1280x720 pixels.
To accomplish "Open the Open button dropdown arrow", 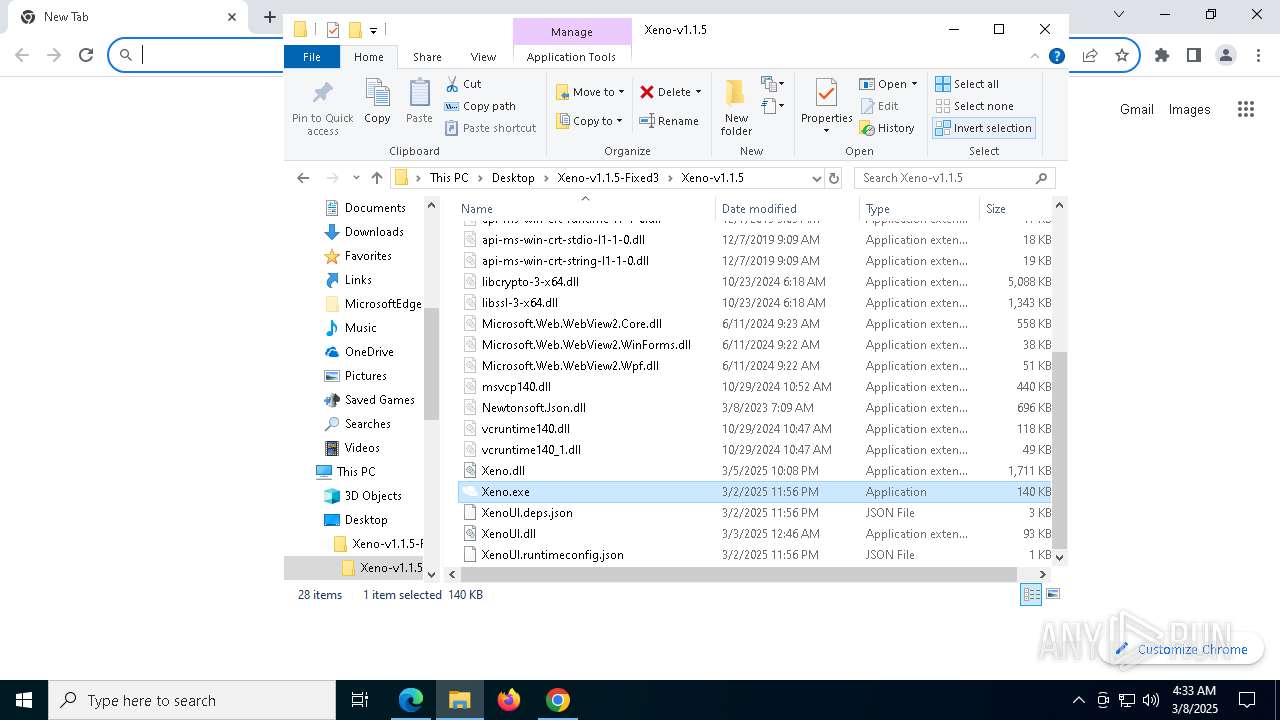I will pyautogui.click(x=914, y=84).
